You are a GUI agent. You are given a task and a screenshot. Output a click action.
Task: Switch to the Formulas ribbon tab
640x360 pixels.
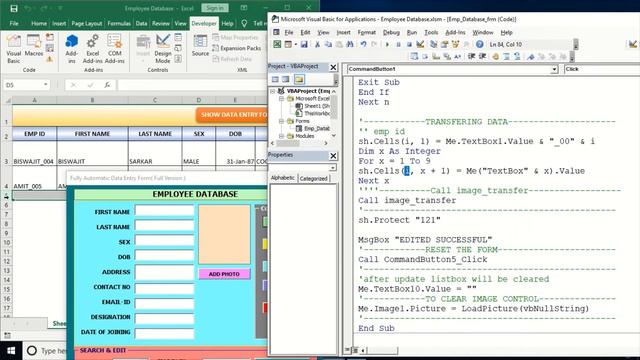click(119, 24)
